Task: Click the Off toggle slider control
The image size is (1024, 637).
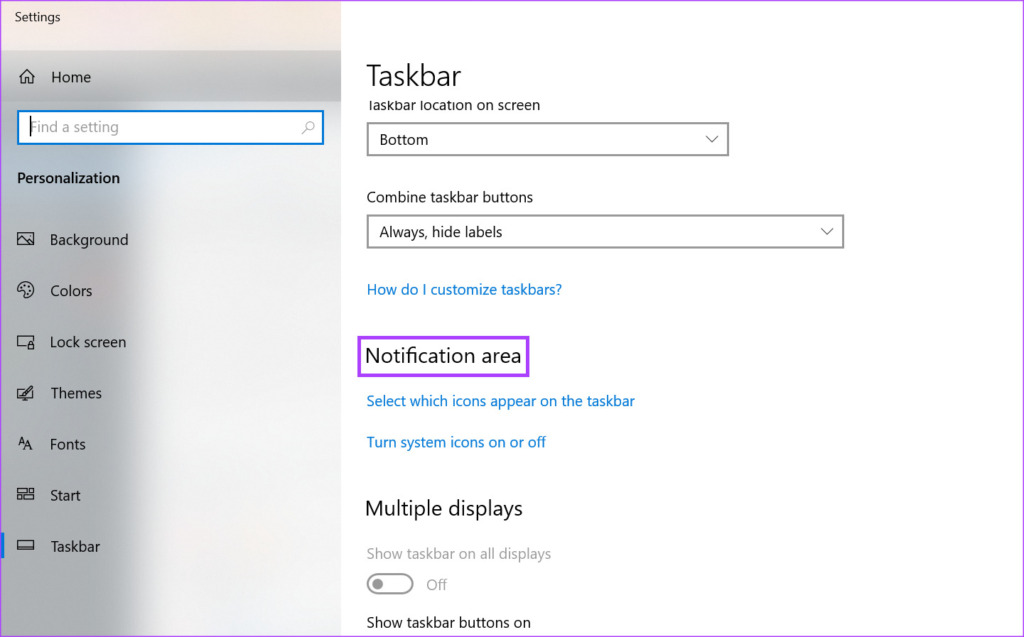Action: (x=390, y=583)
